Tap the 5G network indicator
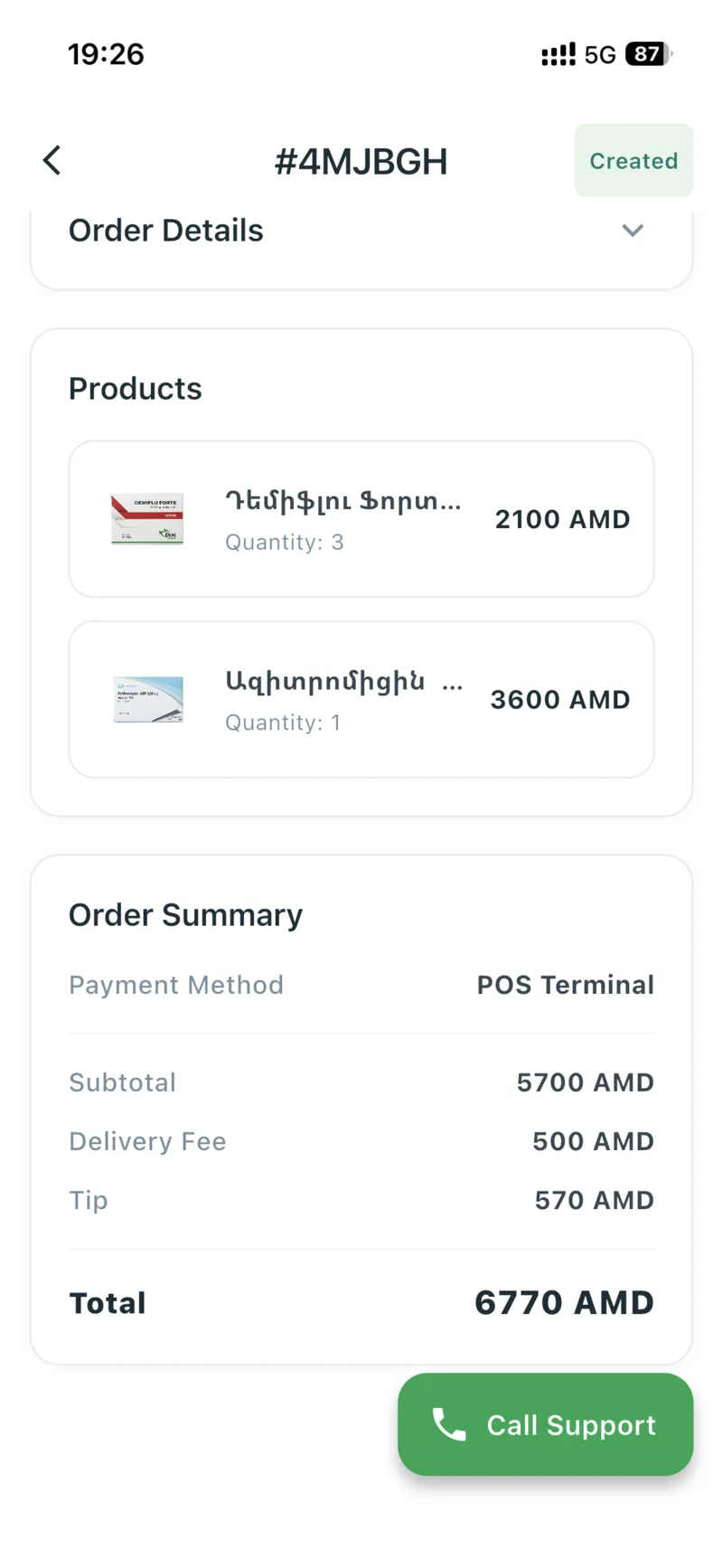The height and width of the screenshot is (1568, 723). [x=600, y=55]
